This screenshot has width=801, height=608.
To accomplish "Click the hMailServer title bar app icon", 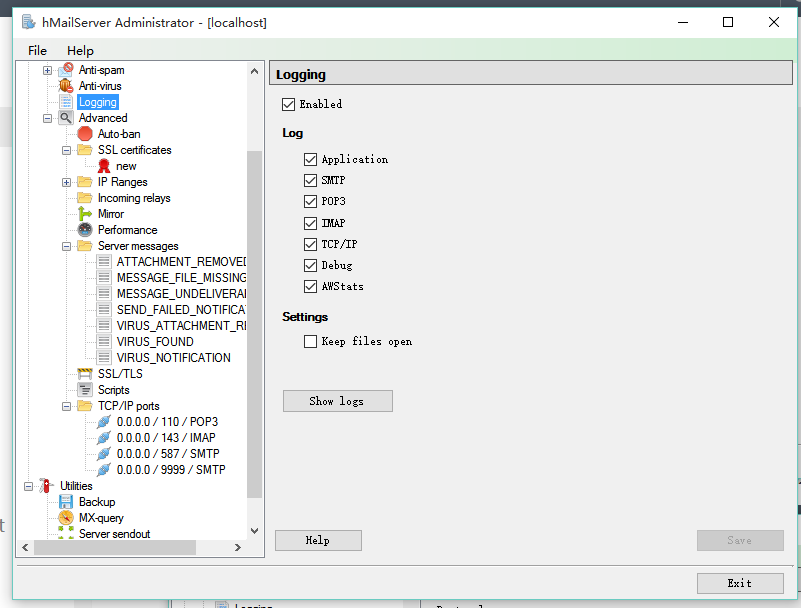I will coord(29,22).
